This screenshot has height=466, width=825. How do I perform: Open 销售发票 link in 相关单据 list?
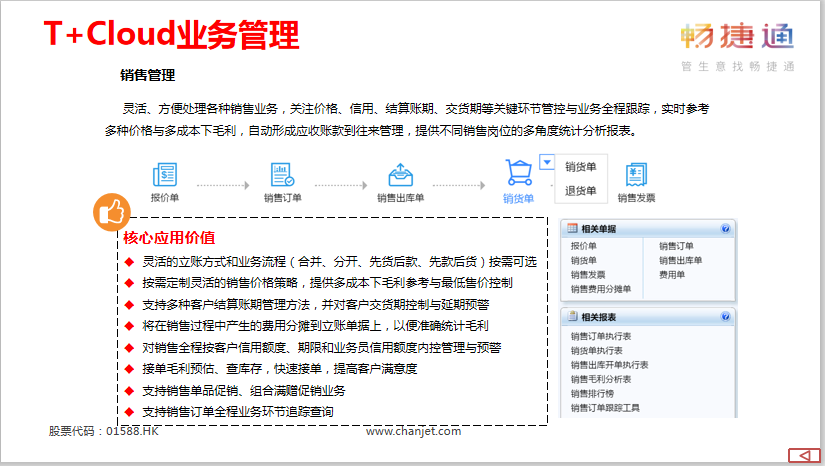[588, 275]
